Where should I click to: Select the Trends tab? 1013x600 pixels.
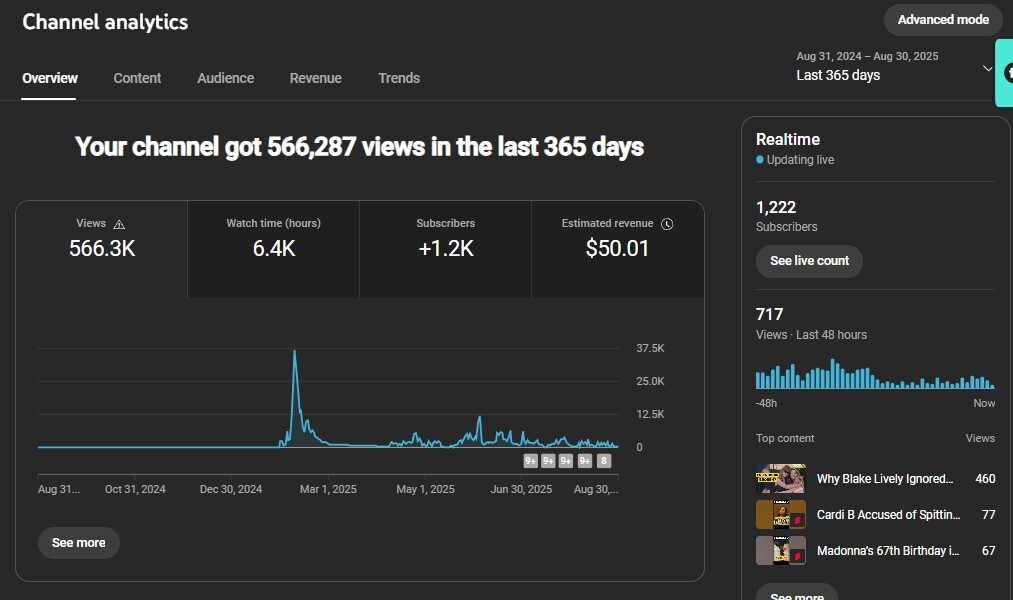point(399,78)
